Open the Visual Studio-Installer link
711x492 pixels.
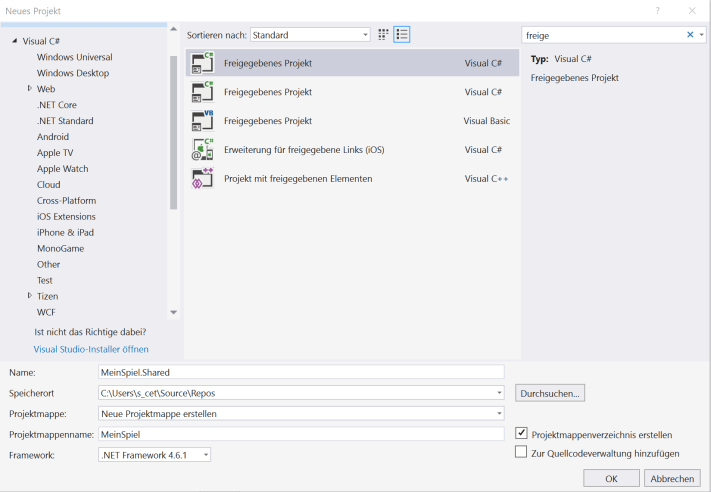(91, 349)
